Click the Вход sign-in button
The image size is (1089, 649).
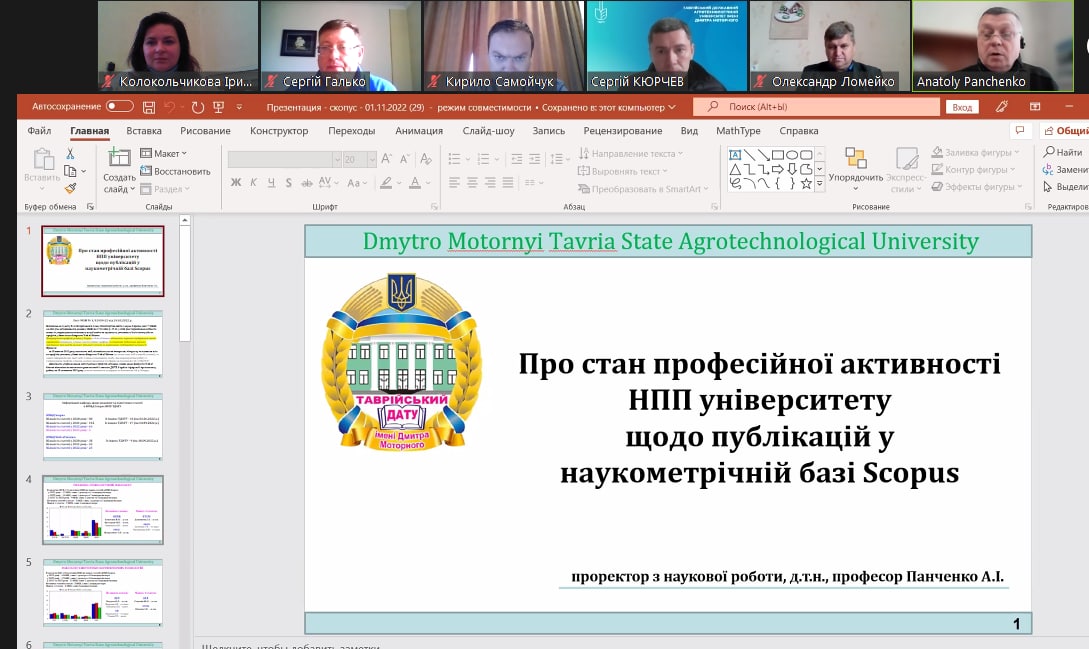[x=961, y=107]
